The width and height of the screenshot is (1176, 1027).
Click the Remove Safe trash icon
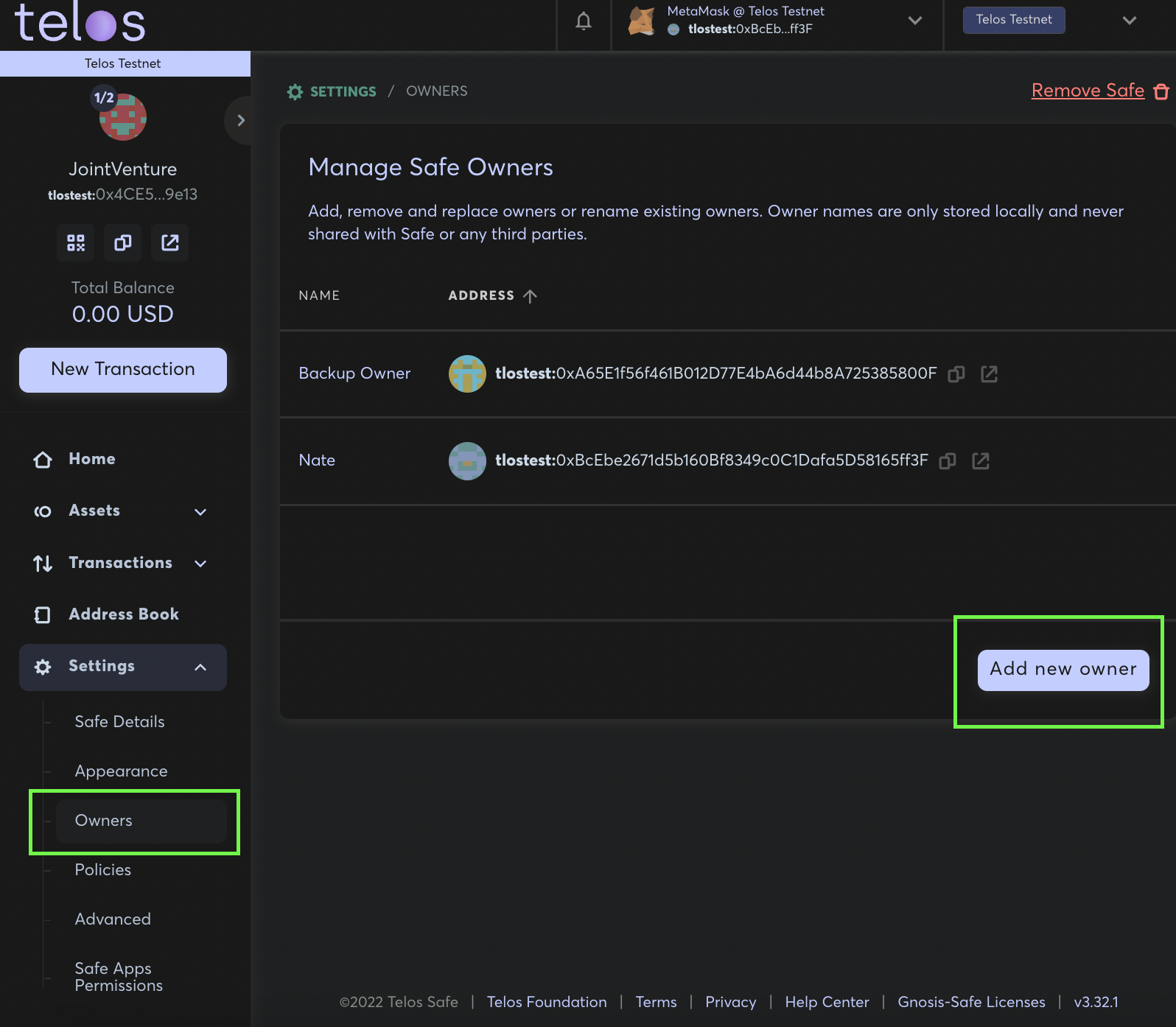[x=1161, y=91]
